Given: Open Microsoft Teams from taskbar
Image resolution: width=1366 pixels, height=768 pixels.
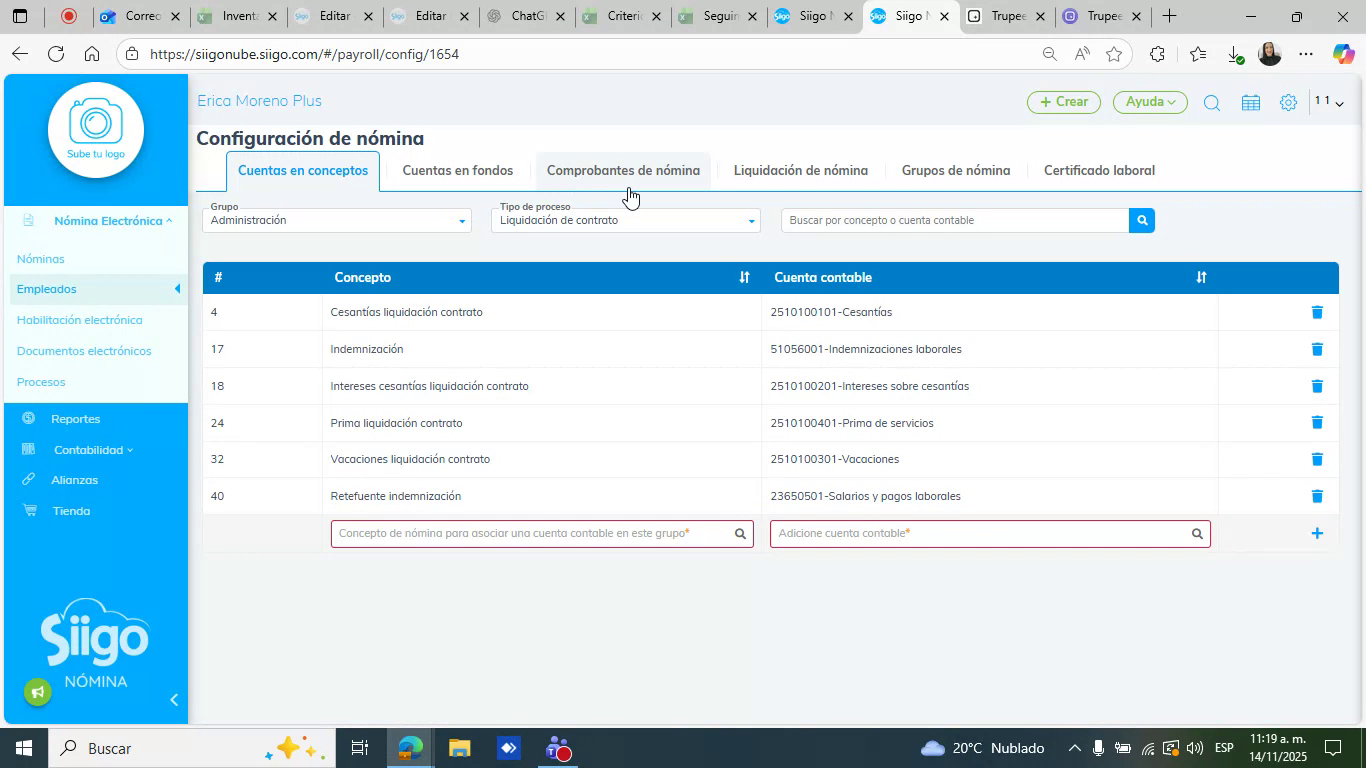Looking at the screenshot, I should (558, 748).
